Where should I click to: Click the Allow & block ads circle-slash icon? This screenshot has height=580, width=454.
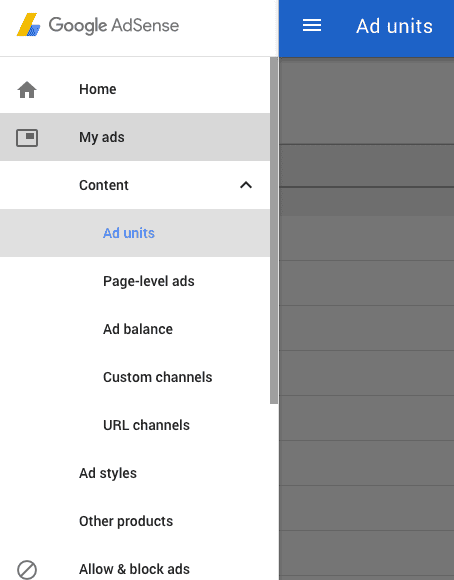pyautogui.click(x=27, y=569)
